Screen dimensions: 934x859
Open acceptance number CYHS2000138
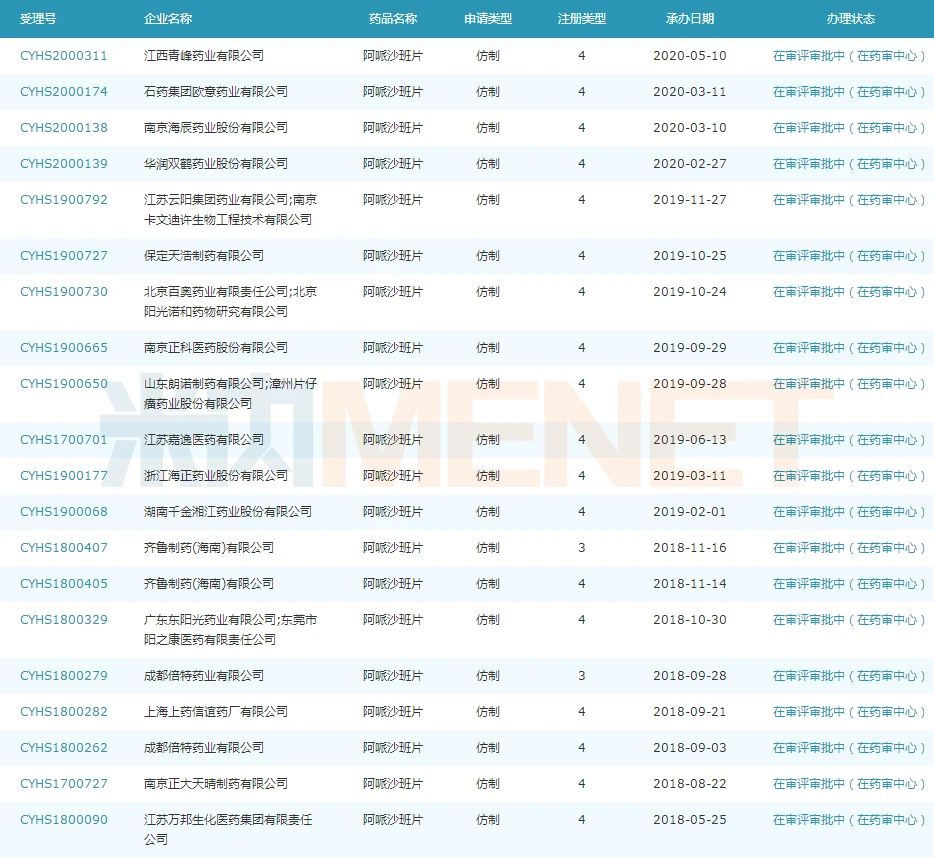64,127
